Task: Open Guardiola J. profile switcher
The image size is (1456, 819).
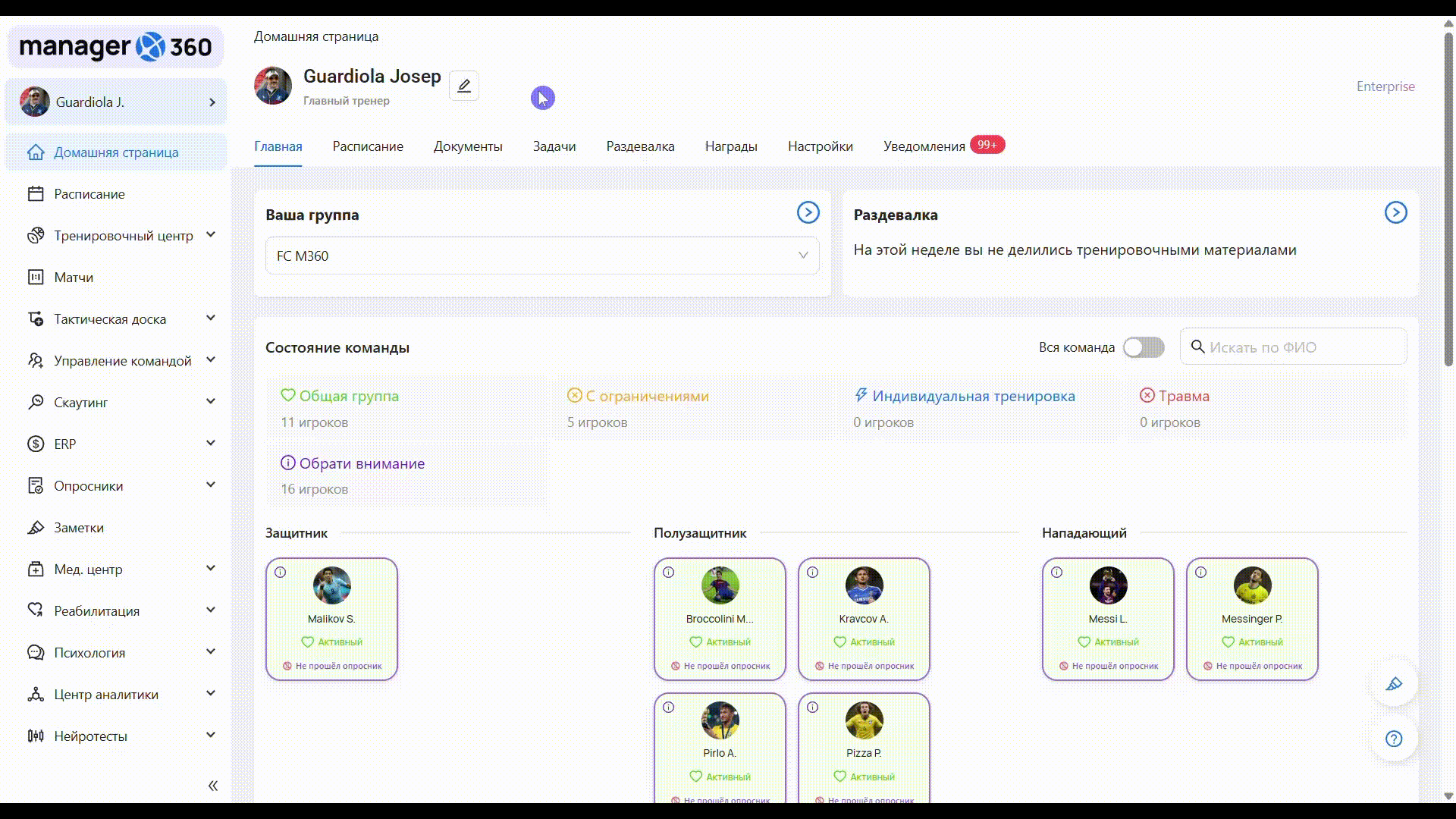Action: click(x=116, y=102)
